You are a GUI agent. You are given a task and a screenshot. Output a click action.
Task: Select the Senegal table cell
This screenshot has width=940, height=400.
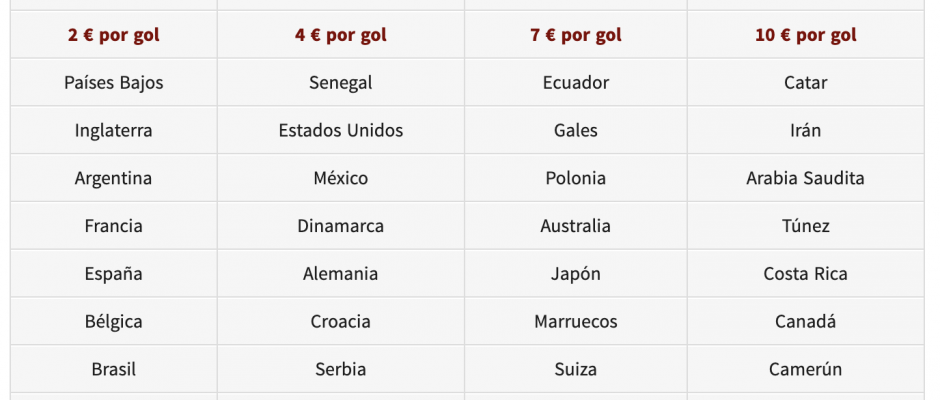pos(341,82)
